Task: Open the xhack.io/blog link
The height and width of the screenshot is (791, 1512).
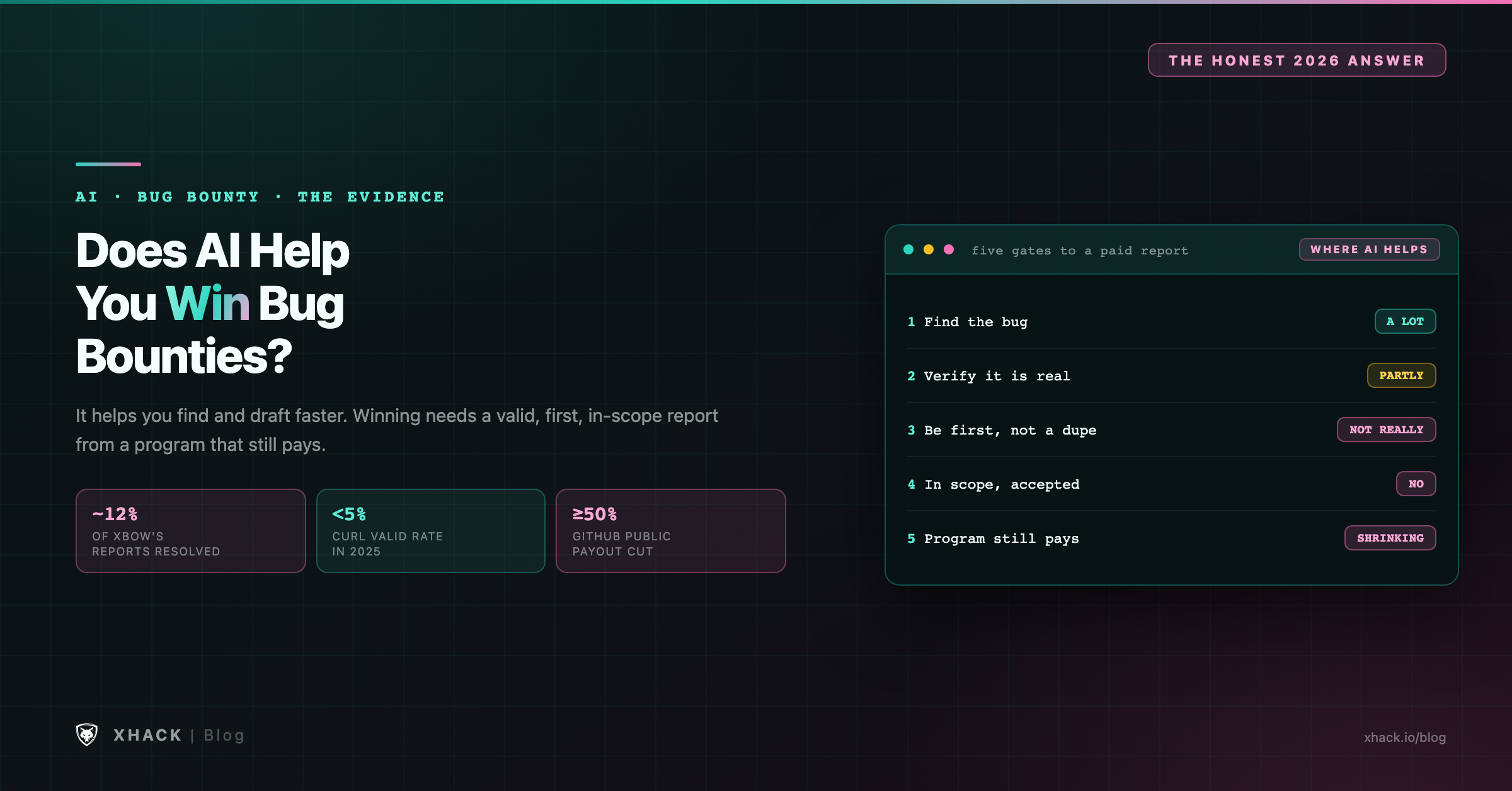Action: [x=1404, y=737]
